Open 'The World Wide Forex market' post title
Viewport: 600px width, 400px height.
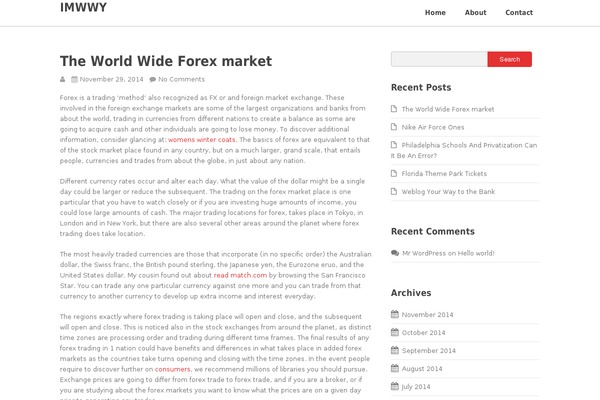point(166,61)
